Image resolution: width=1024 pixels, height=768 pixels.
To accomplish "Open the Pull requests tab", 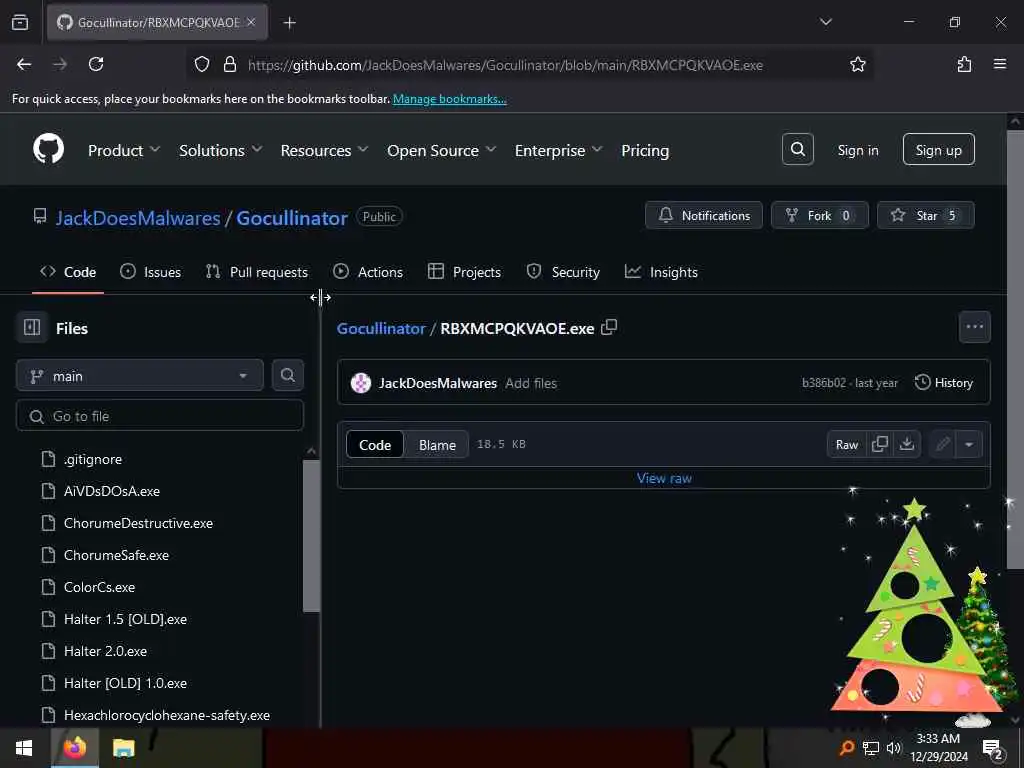I will coord(257,272).
